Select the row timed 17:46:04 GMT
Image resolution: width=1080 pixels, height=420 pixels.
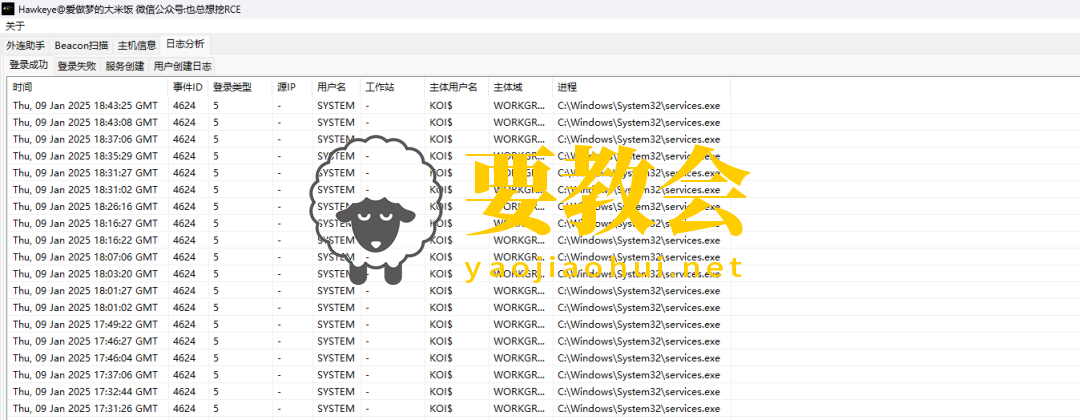point(368,358)
